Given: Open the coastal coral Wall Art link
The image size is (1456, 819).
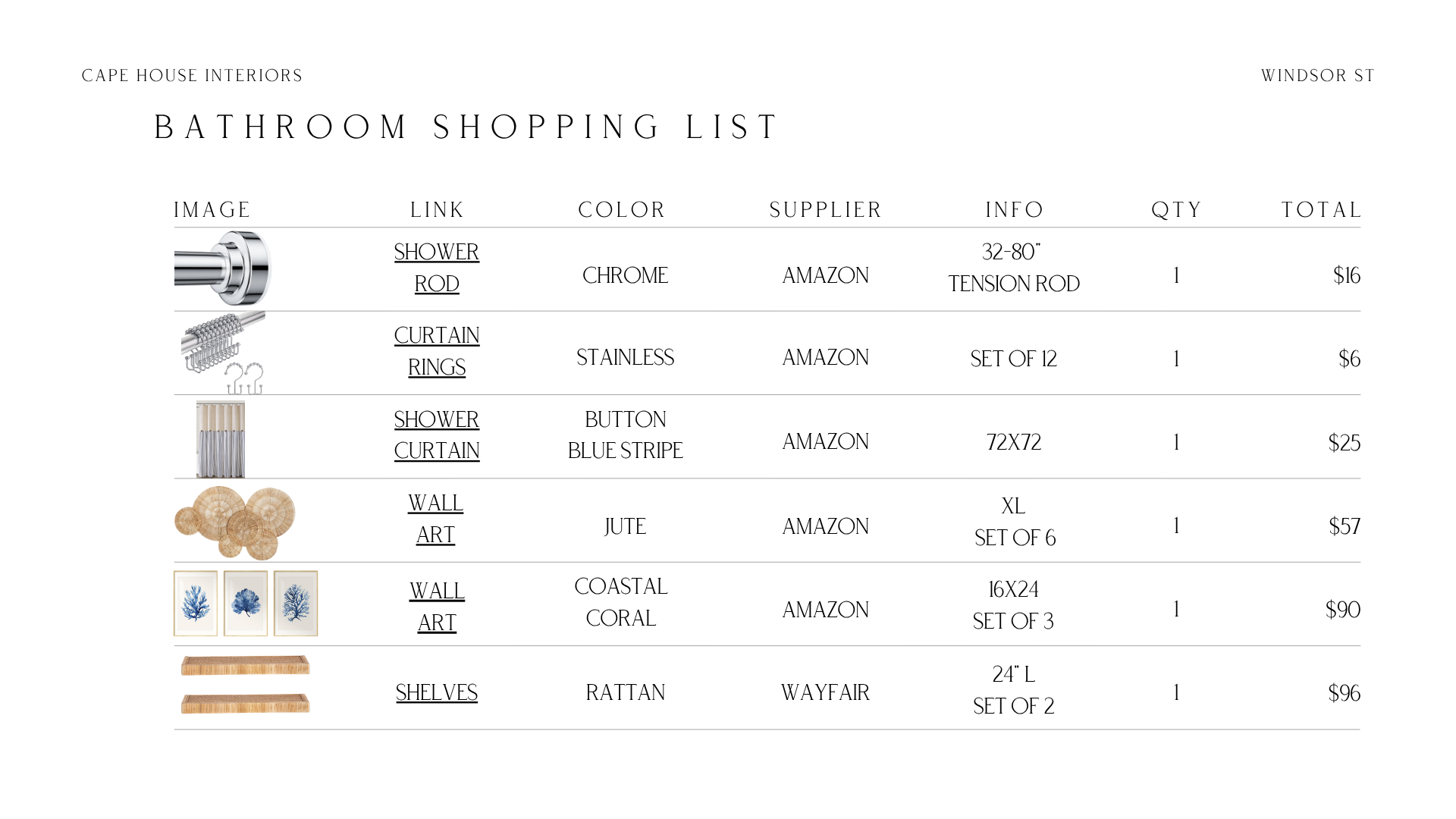Looking at the screenshot, I should tap(437, 607).
